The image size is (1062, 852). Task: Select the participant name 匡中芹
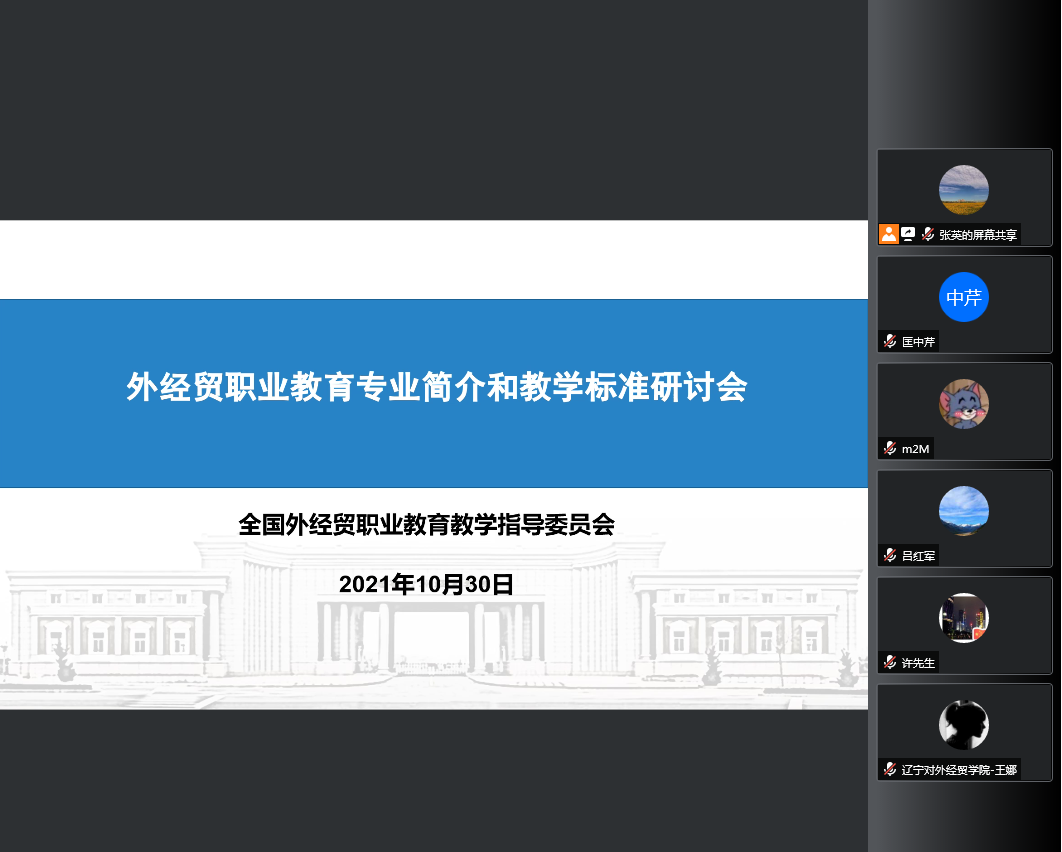918,342
